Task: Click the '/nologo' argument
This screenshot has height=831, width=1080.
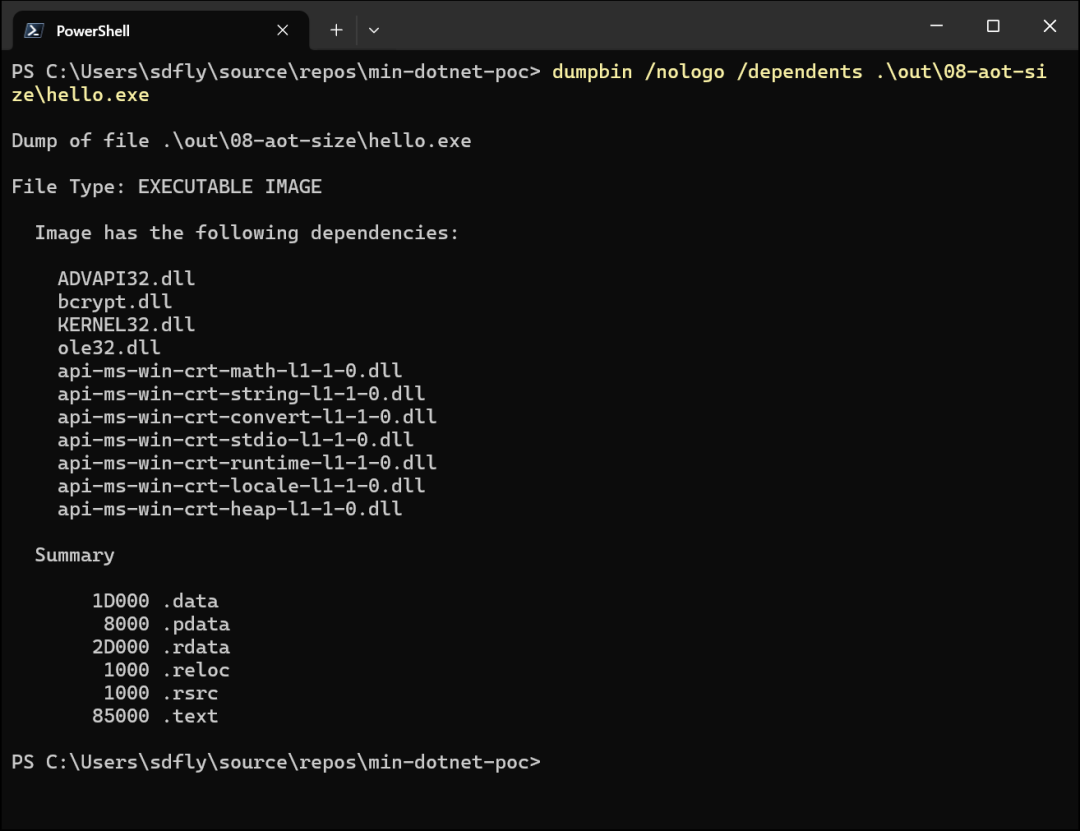Action: tap(684, 72)
